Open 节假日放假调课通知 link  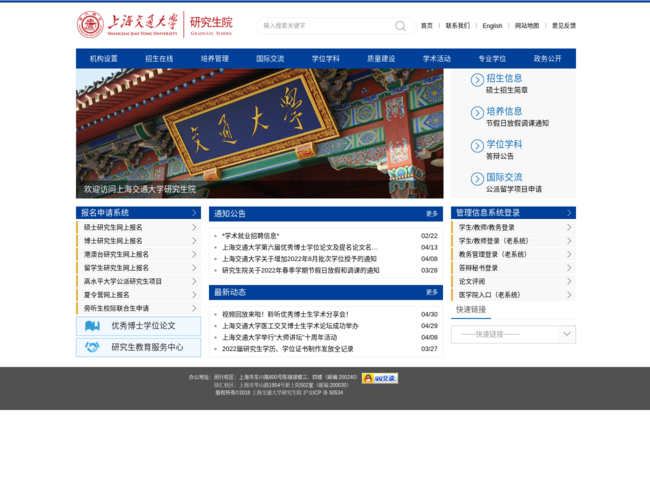pos(517,123)
